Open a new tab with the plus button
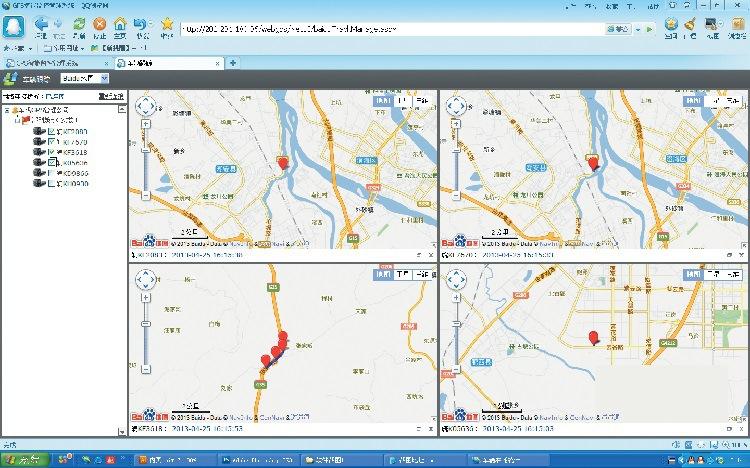The width and height of the screenshot is (750, 468). click(x=233, y=63)
